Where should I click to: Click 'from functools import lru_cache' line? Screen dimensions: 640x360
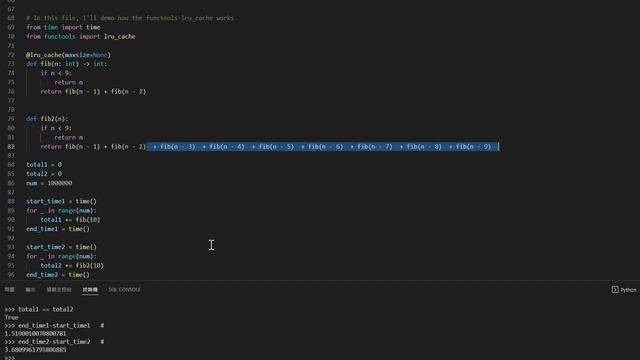point(81,36)
